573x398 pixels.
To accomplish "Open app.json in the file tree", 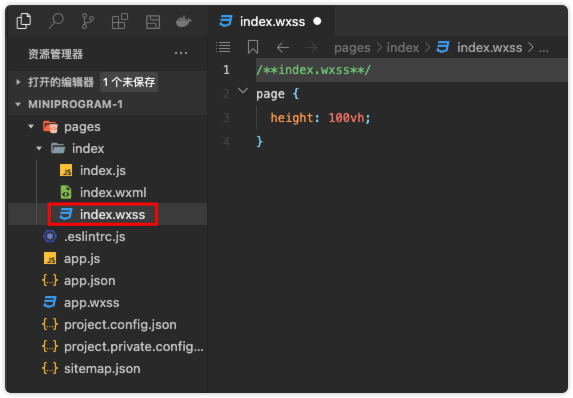I will coord(90,281).
